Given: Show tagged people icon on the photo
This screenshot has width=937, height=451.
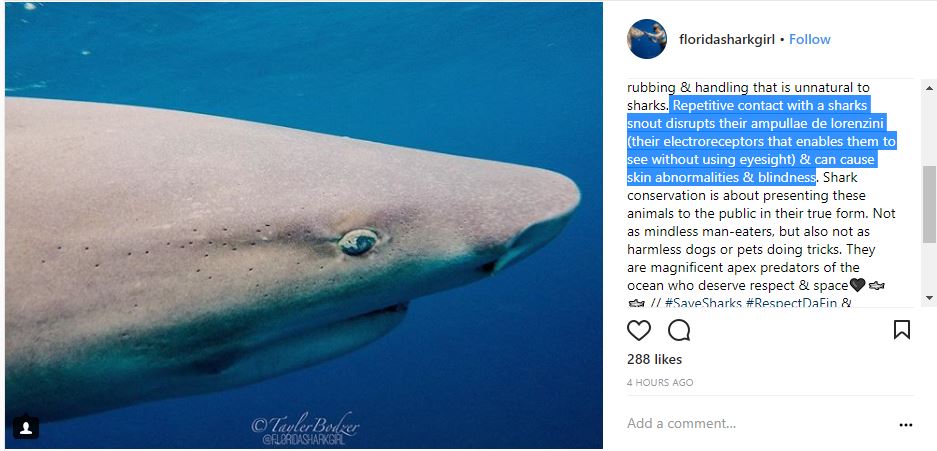Looking at the screenshot, I should point(27,427).
